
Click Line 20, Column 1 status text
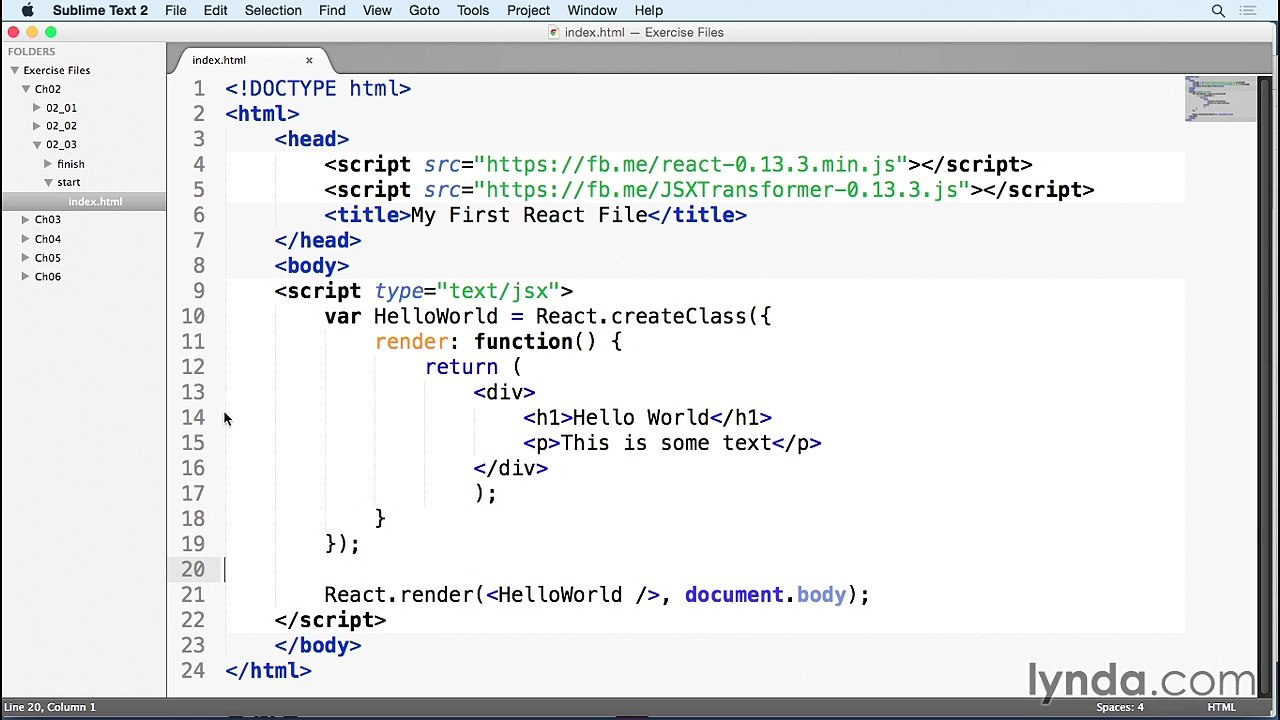pos(50,707)
